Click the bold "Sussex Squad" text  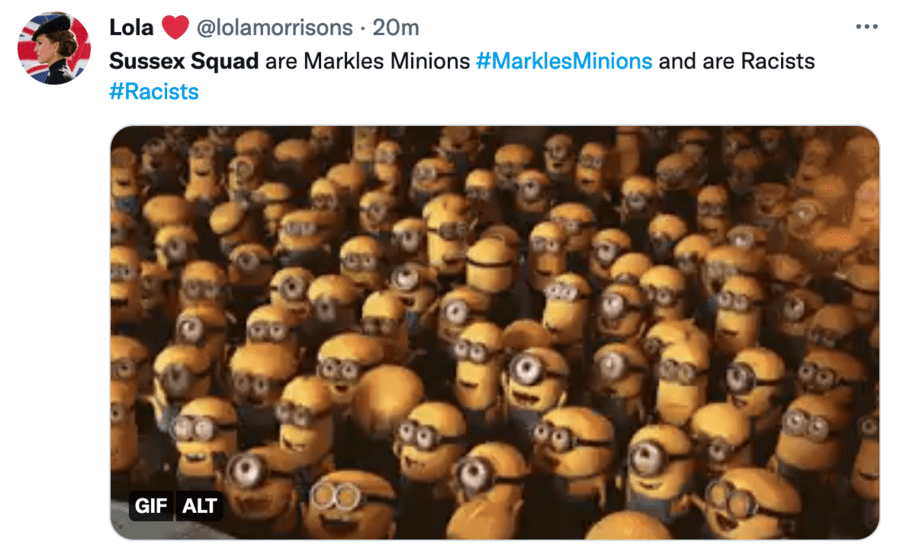pyautogui.click(x=183, y=61)
